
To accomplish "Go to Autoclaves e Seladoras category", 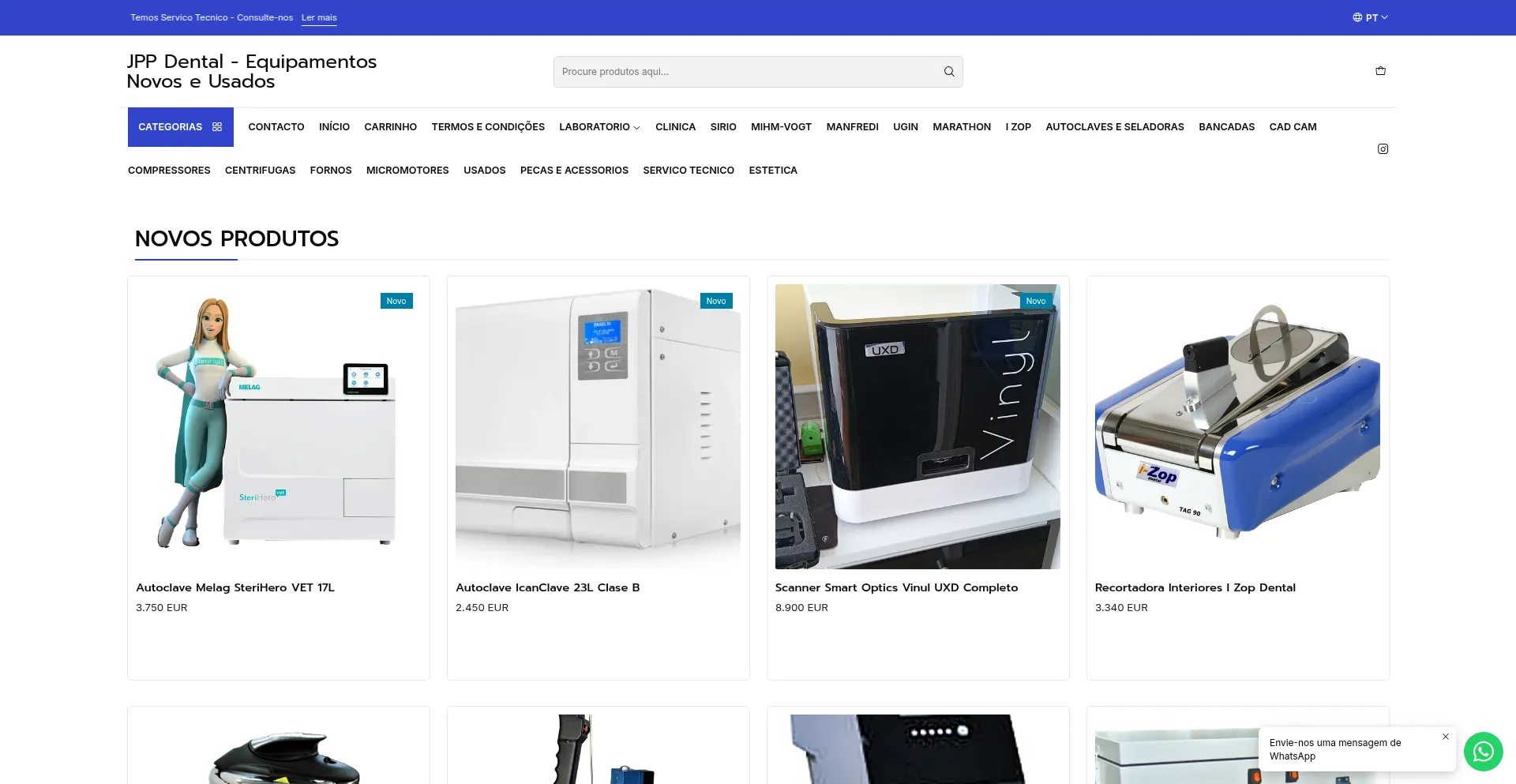I will click(x=1114, y=127).
